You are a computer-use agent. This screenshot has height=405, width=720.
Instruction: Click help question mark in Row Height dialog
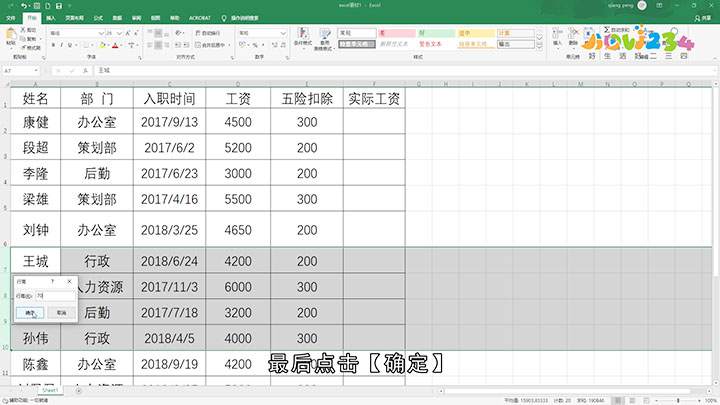[x=53, y=281]
